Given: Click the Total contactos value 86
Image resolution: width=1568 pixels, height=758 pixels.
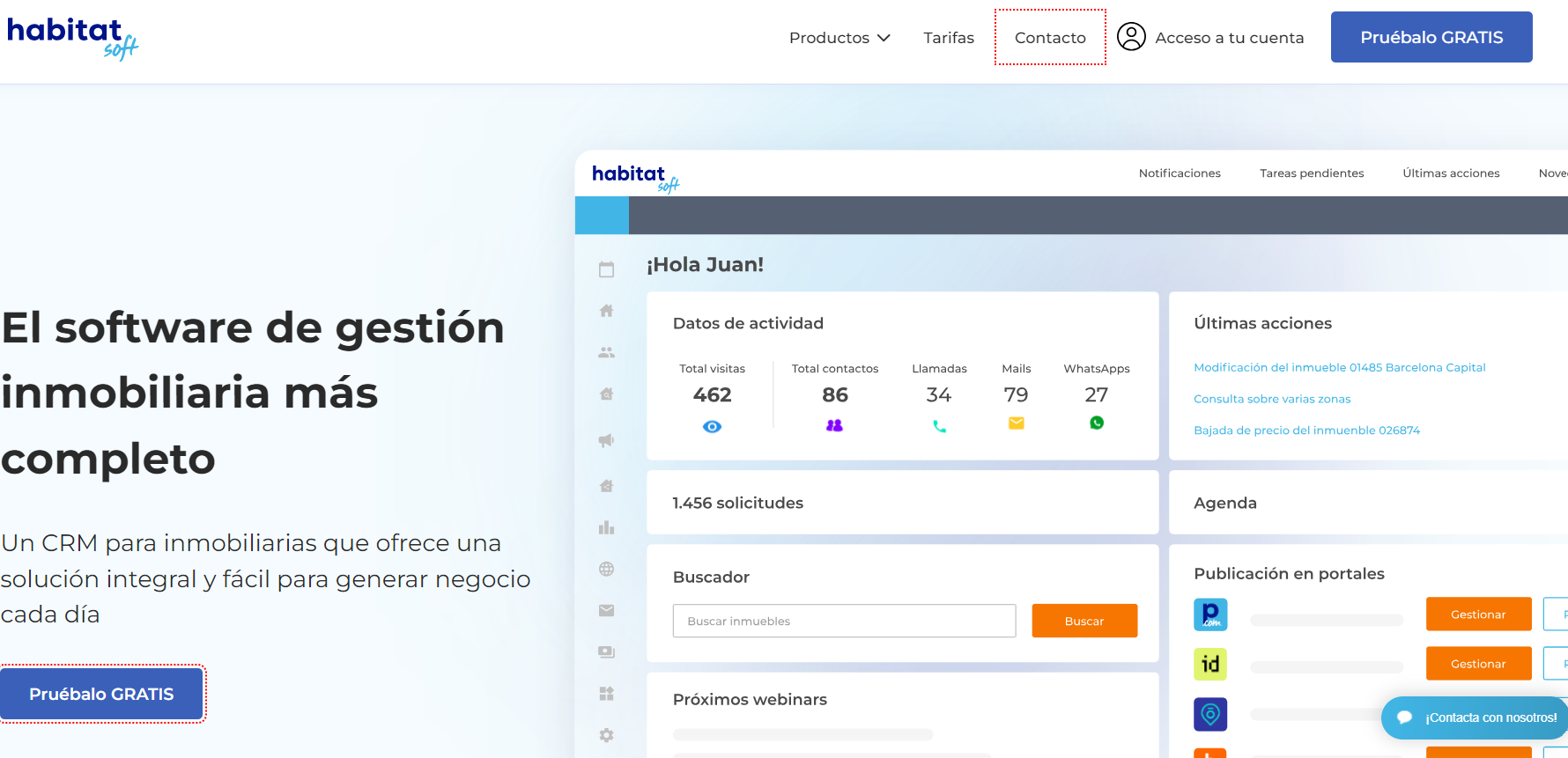Looking at the screenshot, I should click(834, 394).
